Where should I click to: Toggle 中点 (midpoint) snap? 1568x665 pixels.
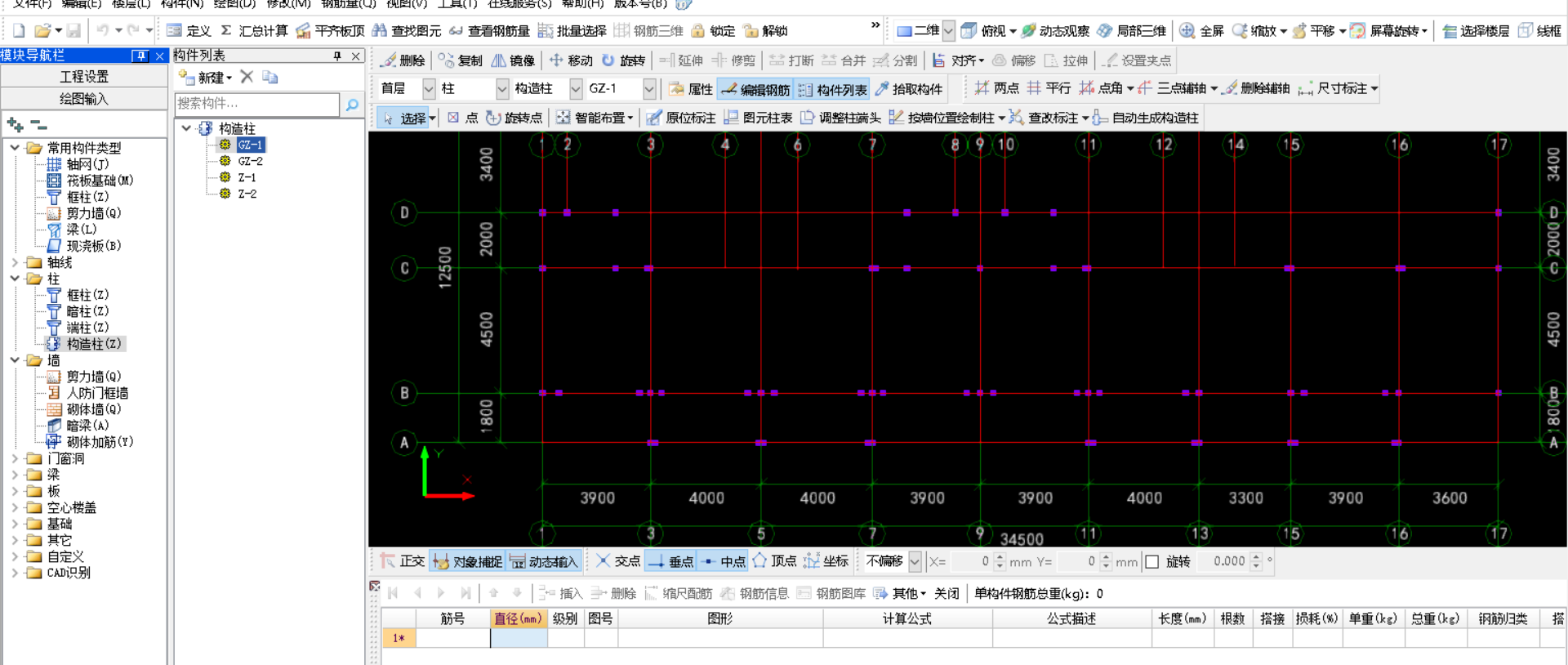click(724, 561)
